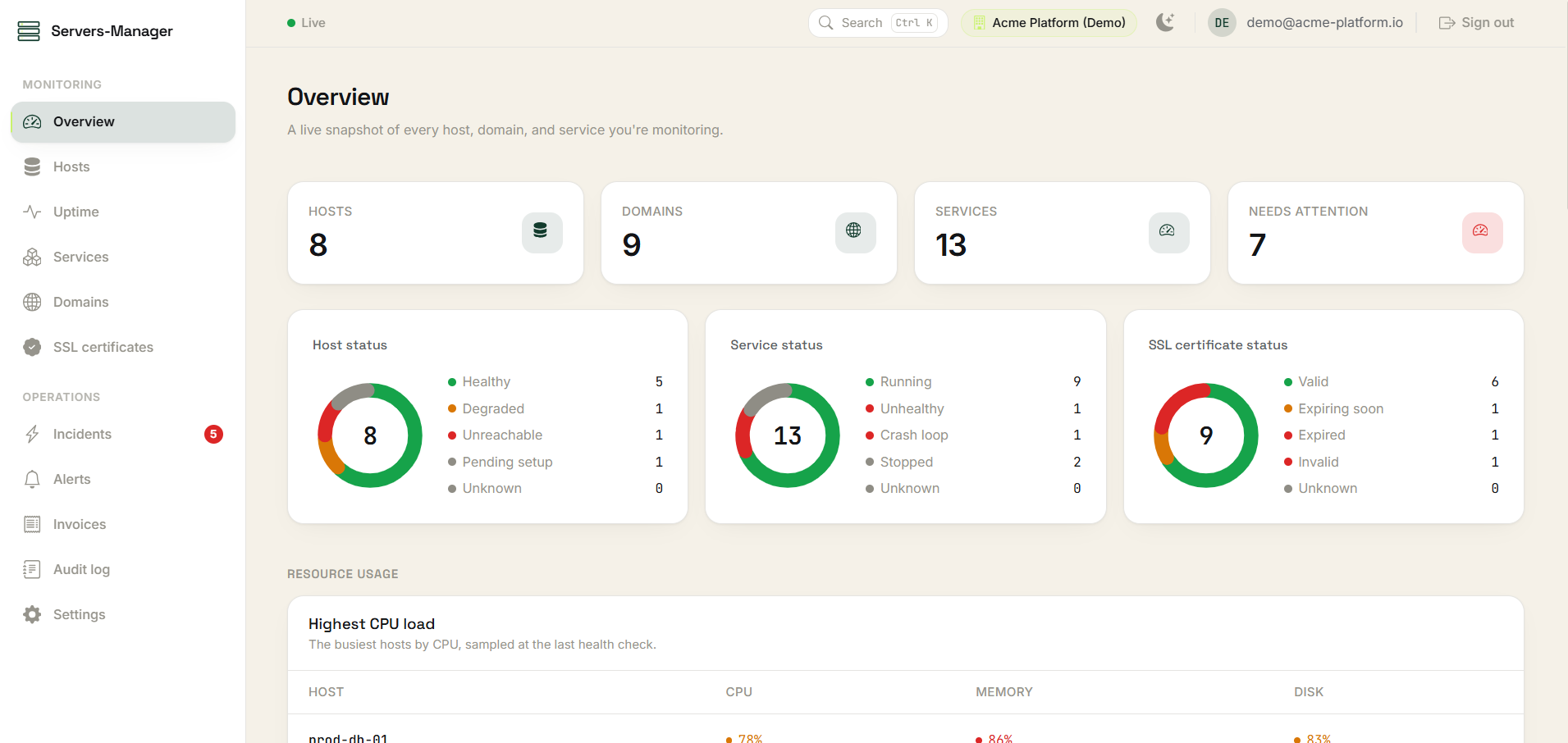The image size is (1568, 743).
Task: Click the red gauge icon on Needs Attention card
Action: click(x=1482, y=232)
